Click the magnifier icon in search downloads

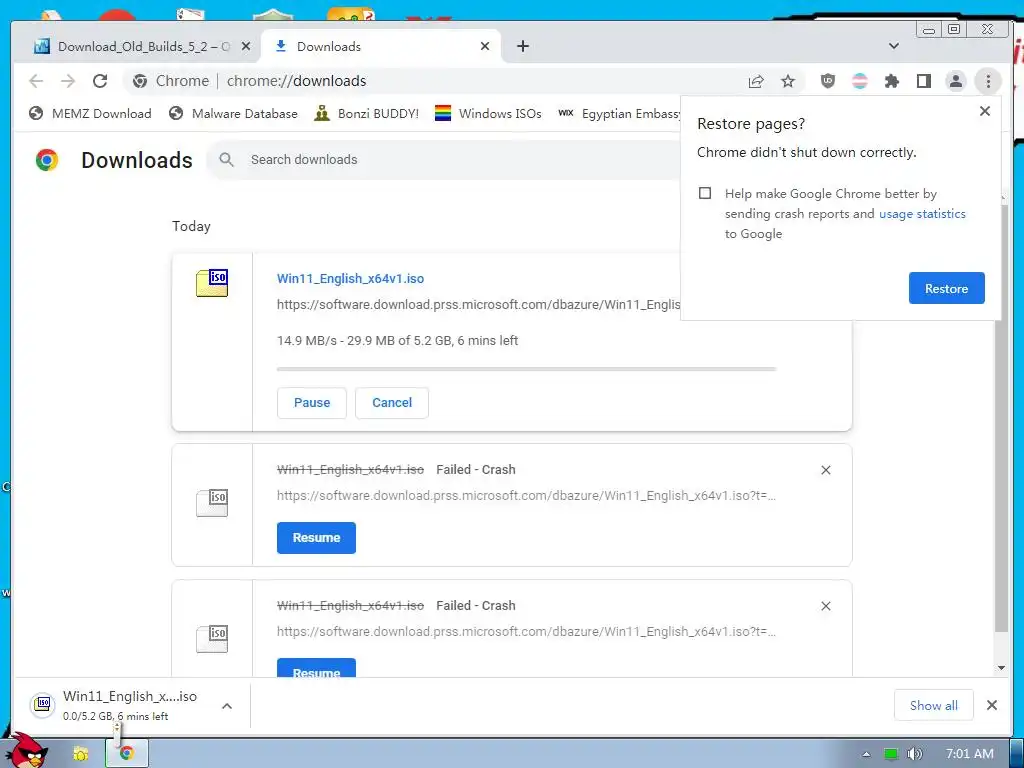(x=227, y=160)
